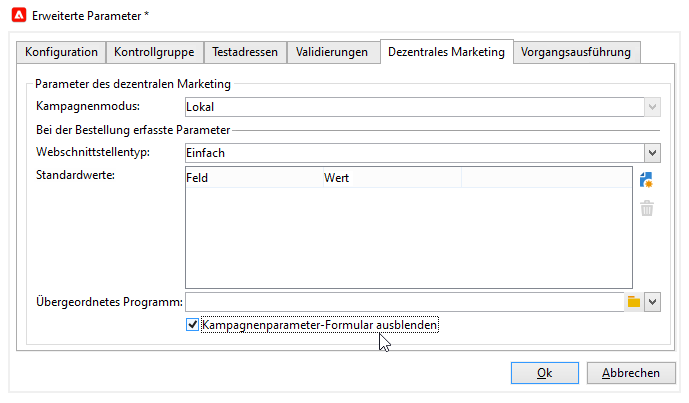The height and width of the screenshot is (403, 689).
Task: Expand the Übergeordnetes Programm dropdown arrow
Action: (652, 301)
